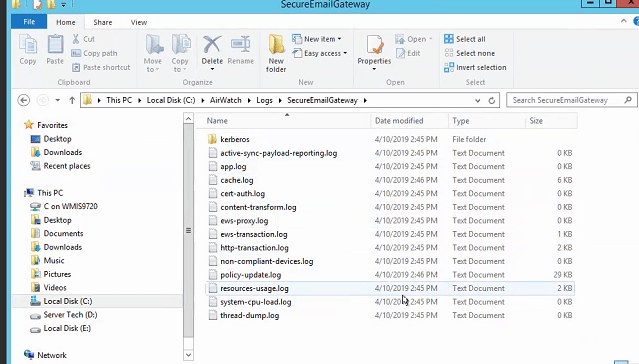The image size is (639, 364).
Task: Click the Copy icon in Clipboard group
Action: (28, 44)
